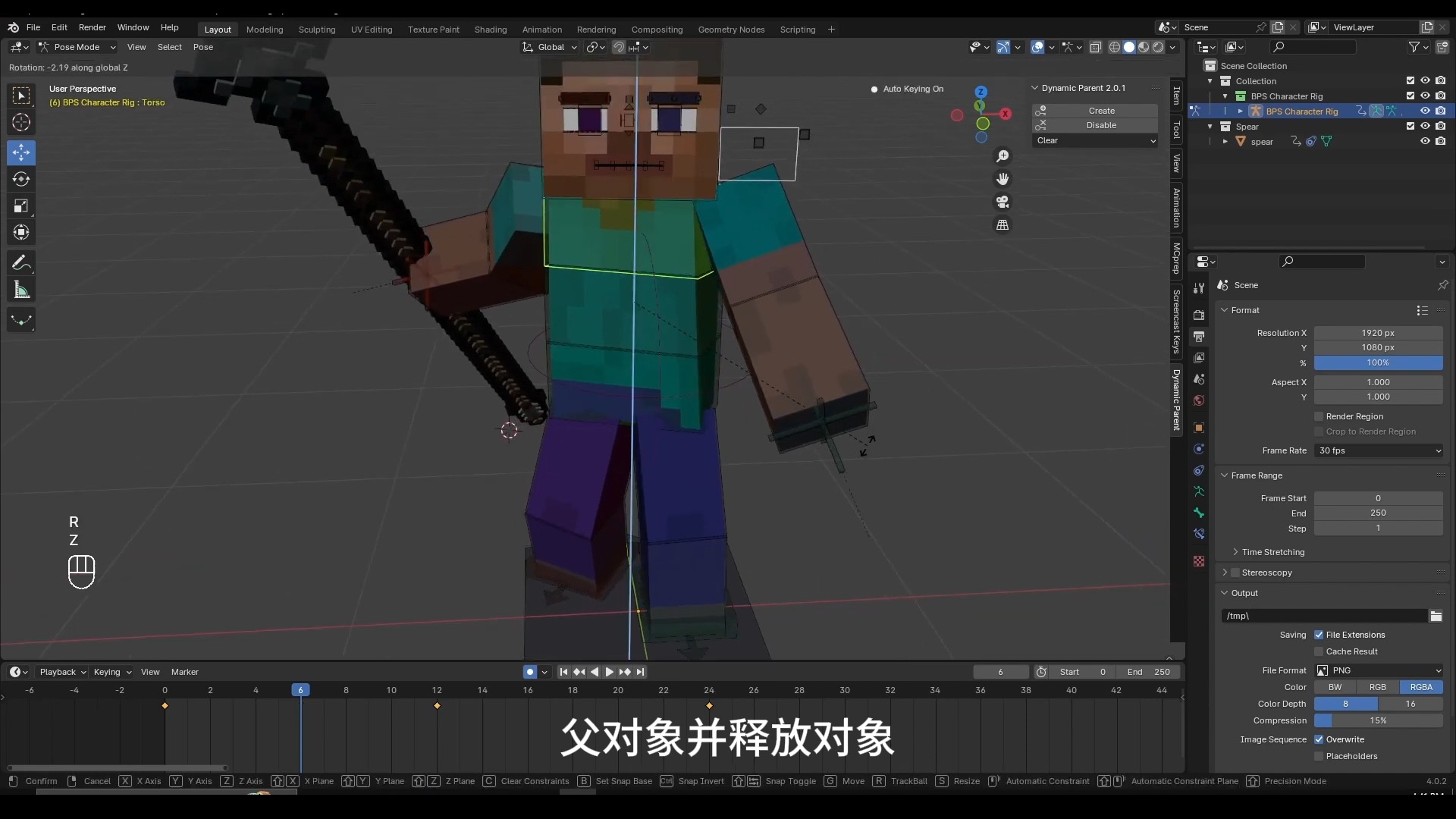Image resolution: width=1456 pixels, height=819 pixels.
Task: Expand the Time Stretching section
Action: click(1272, 552)
